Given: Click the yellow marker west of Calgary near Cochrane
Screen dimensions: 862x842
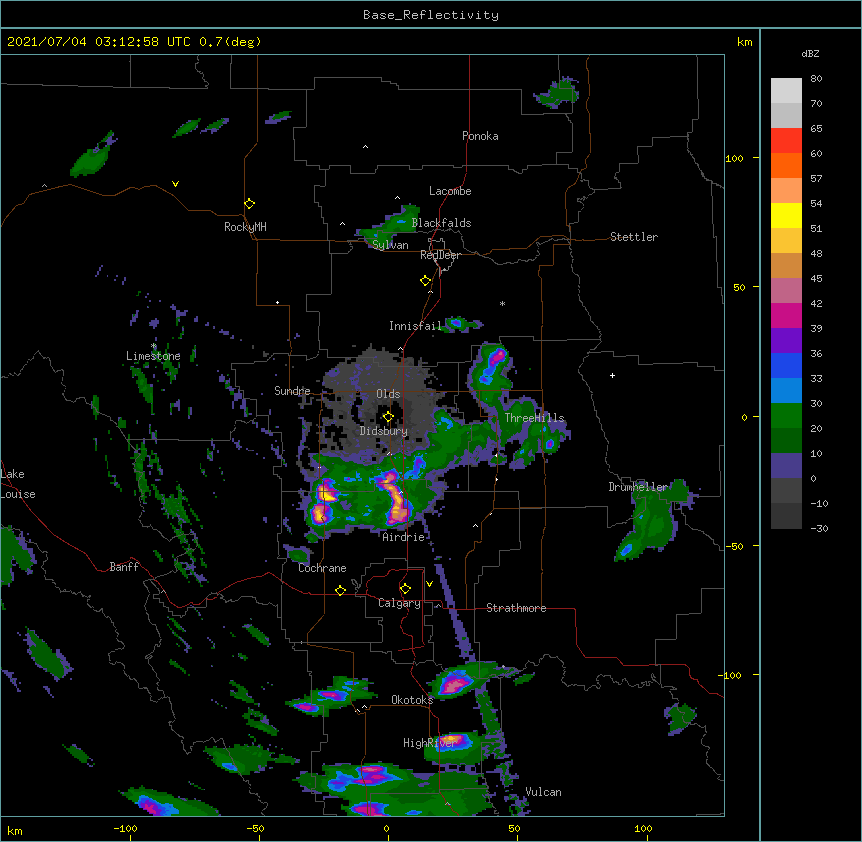Looking at the screenshot, I should coord(340,590).
